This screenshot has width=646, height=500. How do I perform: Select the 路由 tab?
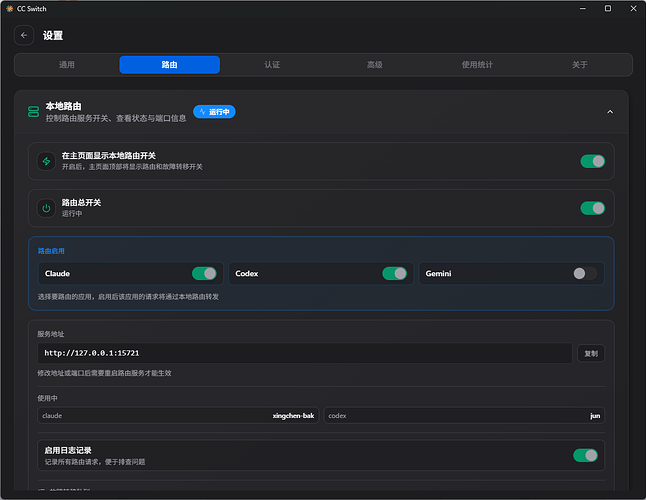(x=169, y=65)
